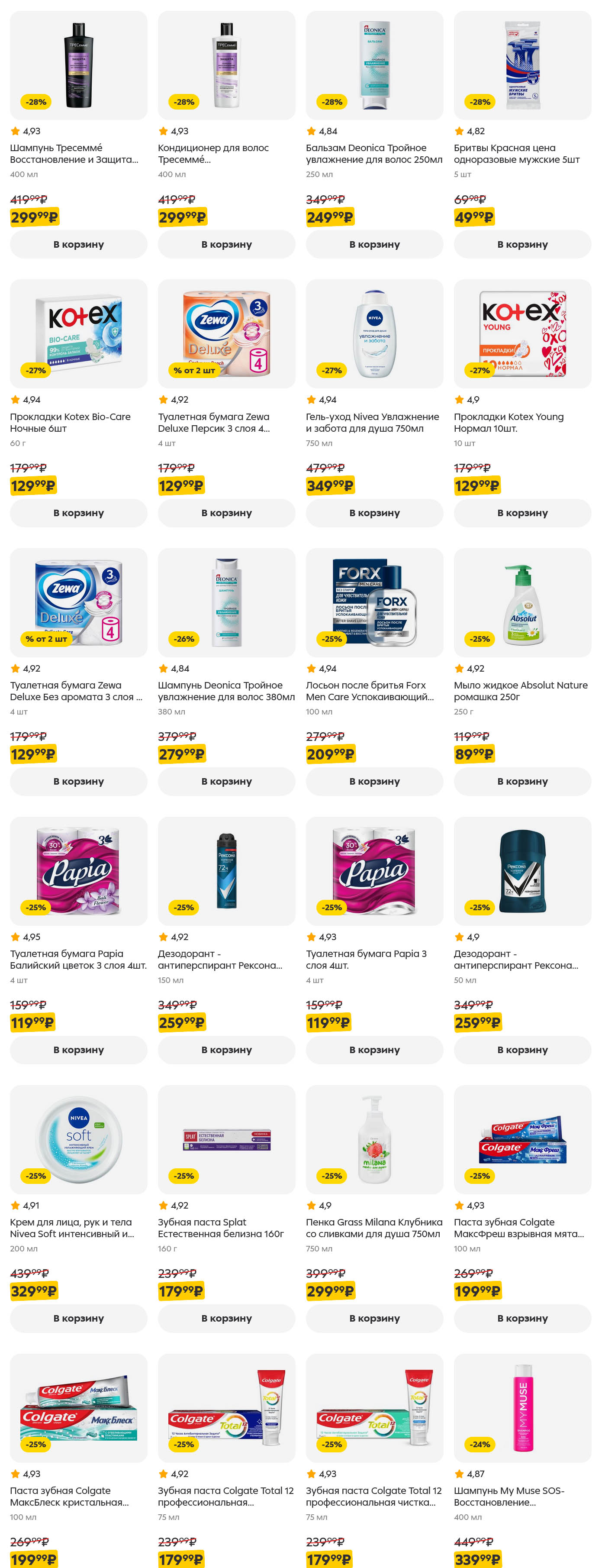
Task: Open the Colgate МаксБлеск toothpaste image
Action: 78,1407
